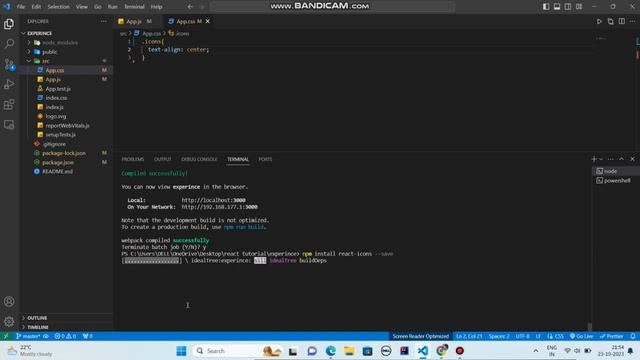Click the master branch indicator

(28, 336)
